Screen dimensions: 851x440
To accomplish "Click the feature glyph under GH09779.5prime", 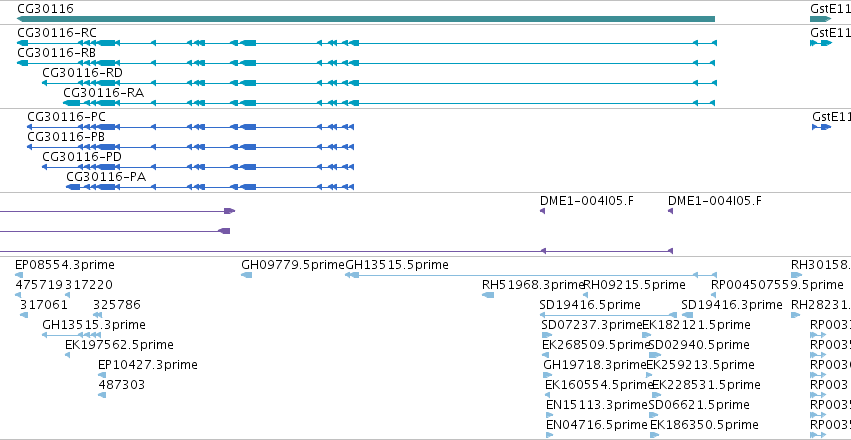I will click(x=246, y=275).
